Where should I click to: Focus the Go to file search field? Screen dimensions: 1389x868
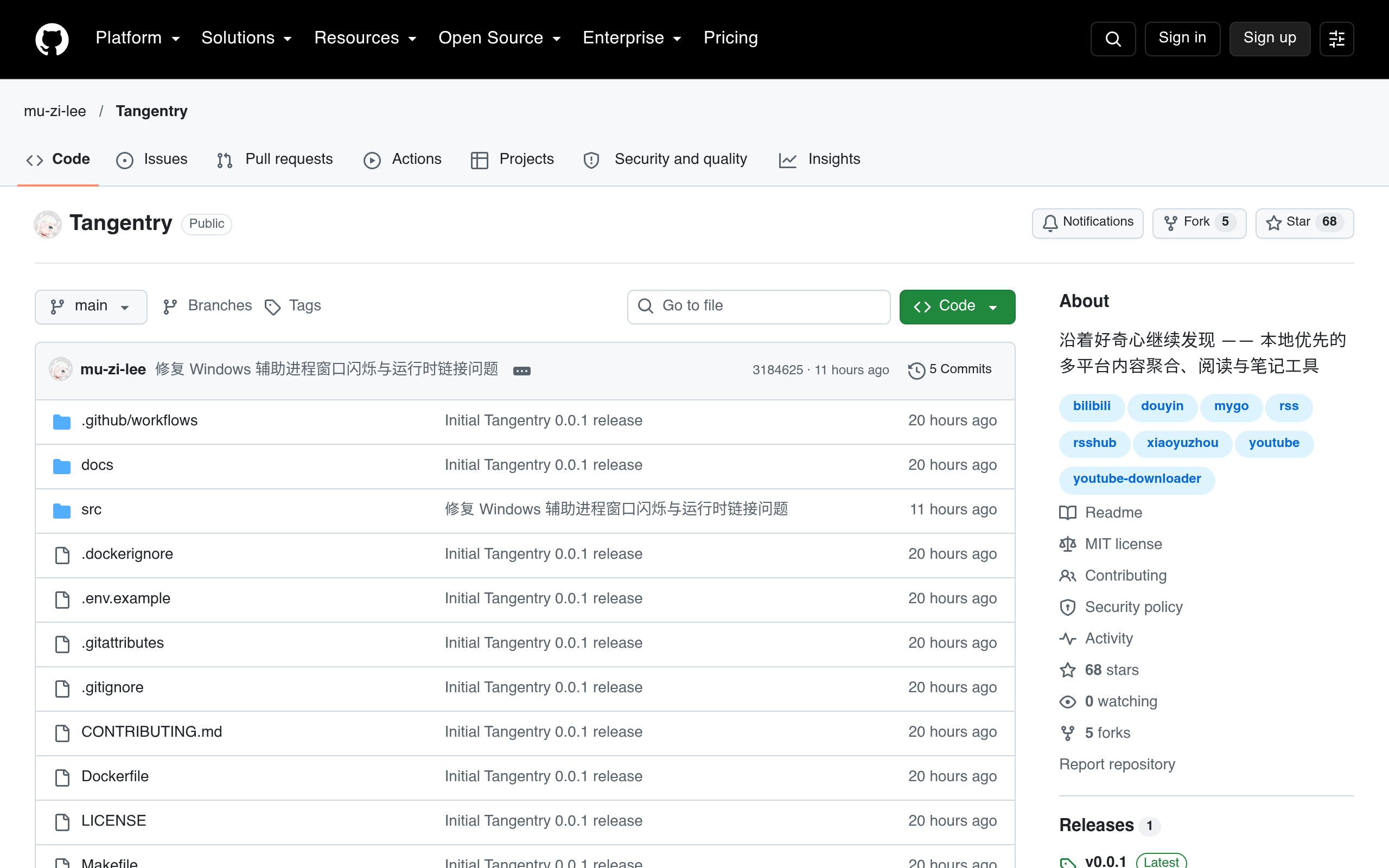pyautogui.click(x=758, y=307)
